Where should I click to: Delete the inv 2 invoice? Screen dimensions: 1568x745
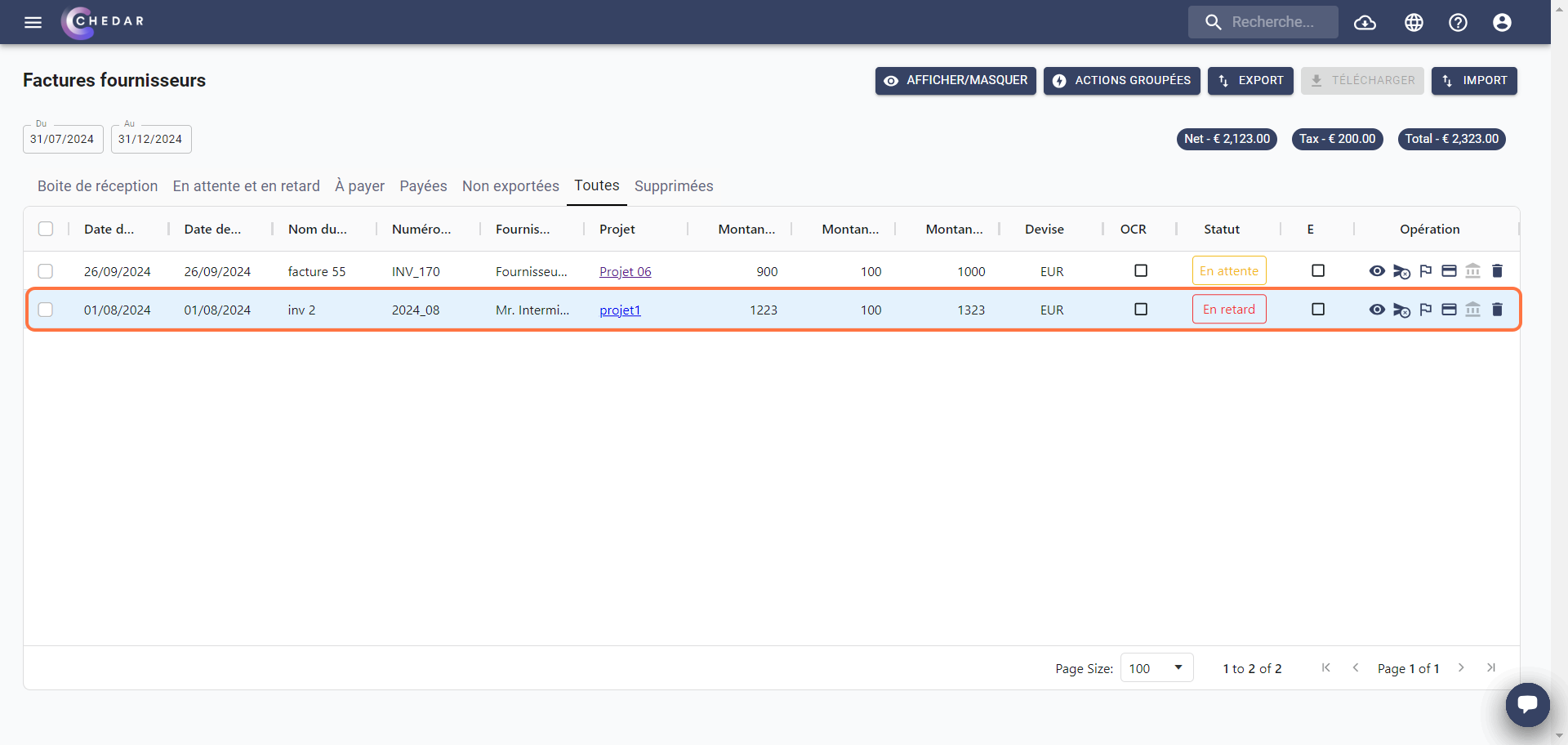(x=1497, y=310)
